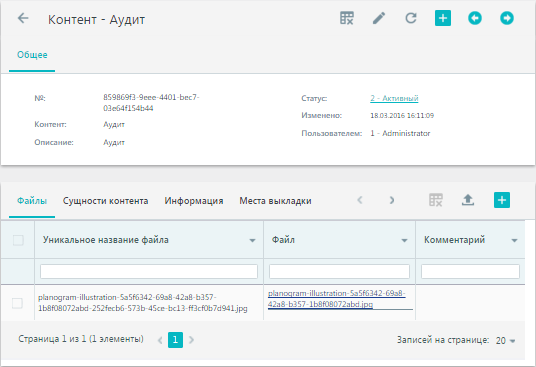Change the records per page value 20
The height and width of the screenshot is (367, 536).
coord(506,341)
